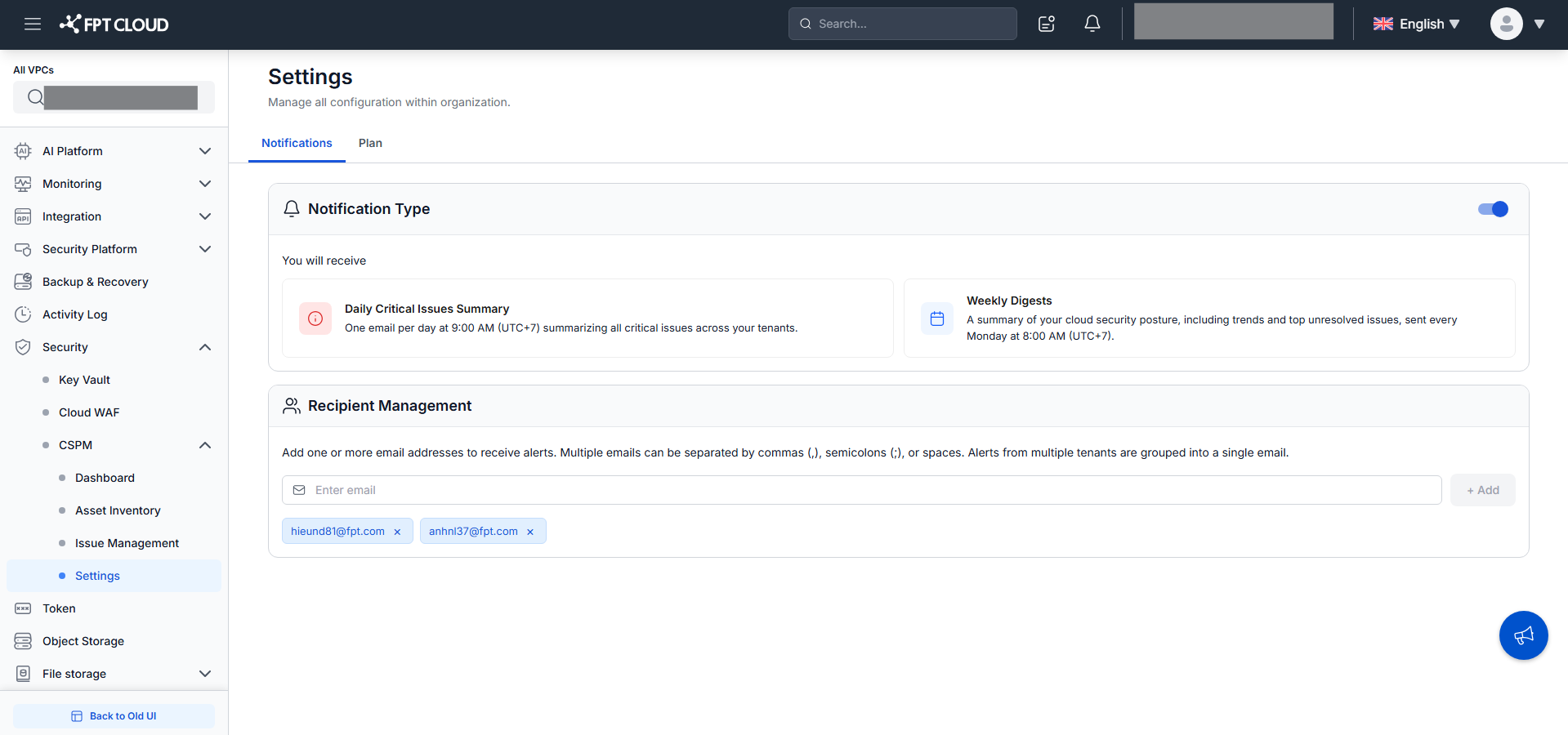Open the CSPM Dashboard page
Screen dimensions: 1568x735
(x=105, y=478)
